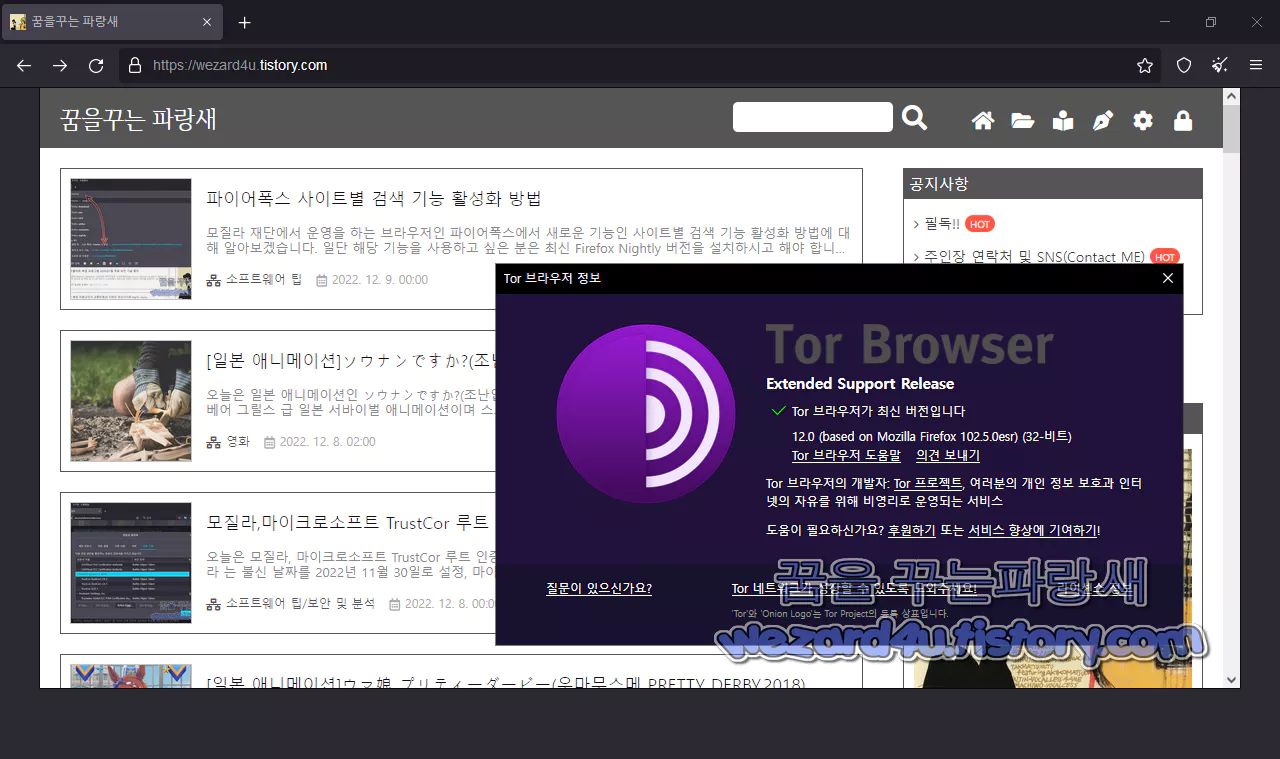This screenshot has height=759, width=1280.
Task: Open a new tab with plus button
Action: [245, 22]
